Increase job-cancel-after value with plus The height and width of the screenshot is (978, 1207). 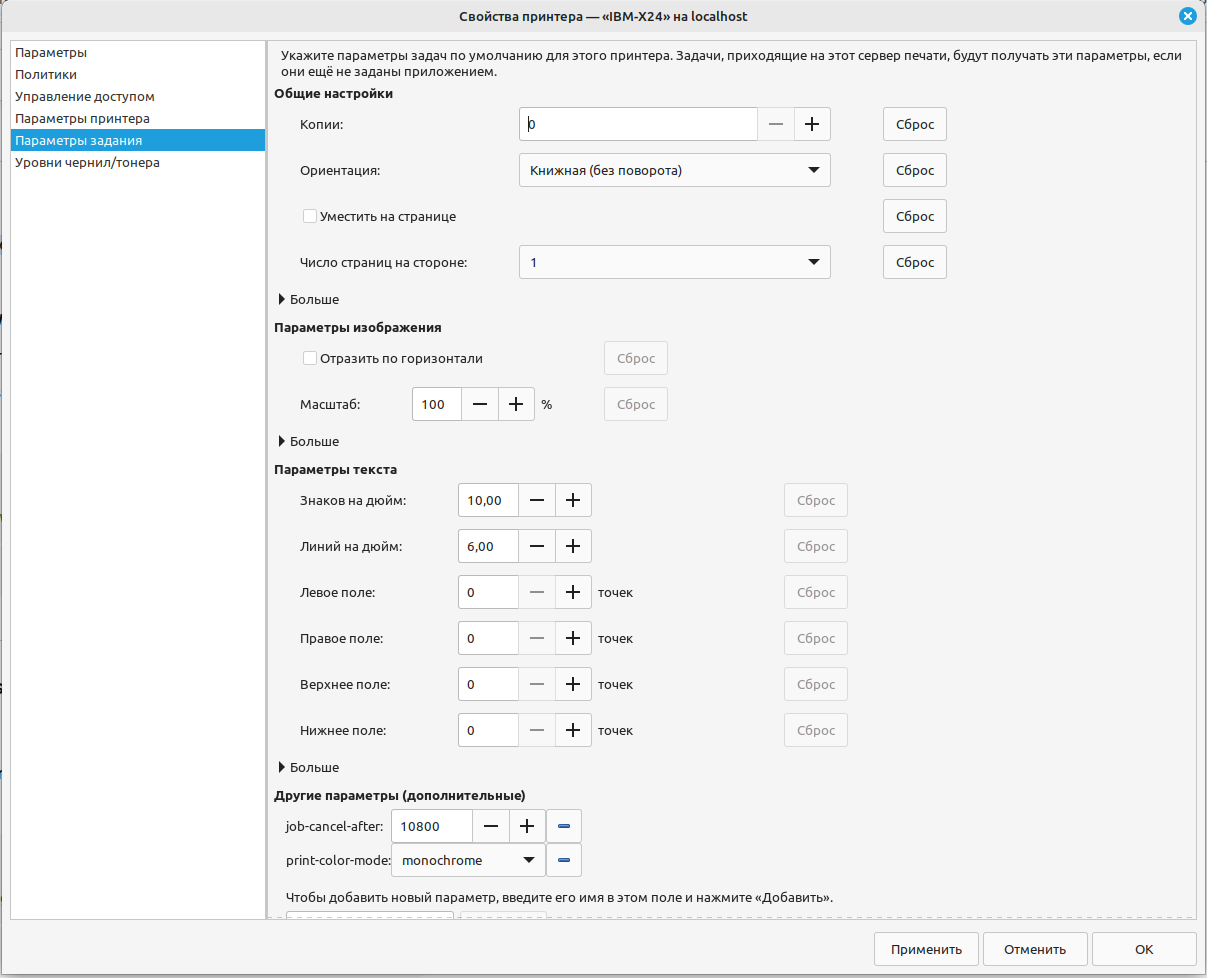(x=527, y=826)
